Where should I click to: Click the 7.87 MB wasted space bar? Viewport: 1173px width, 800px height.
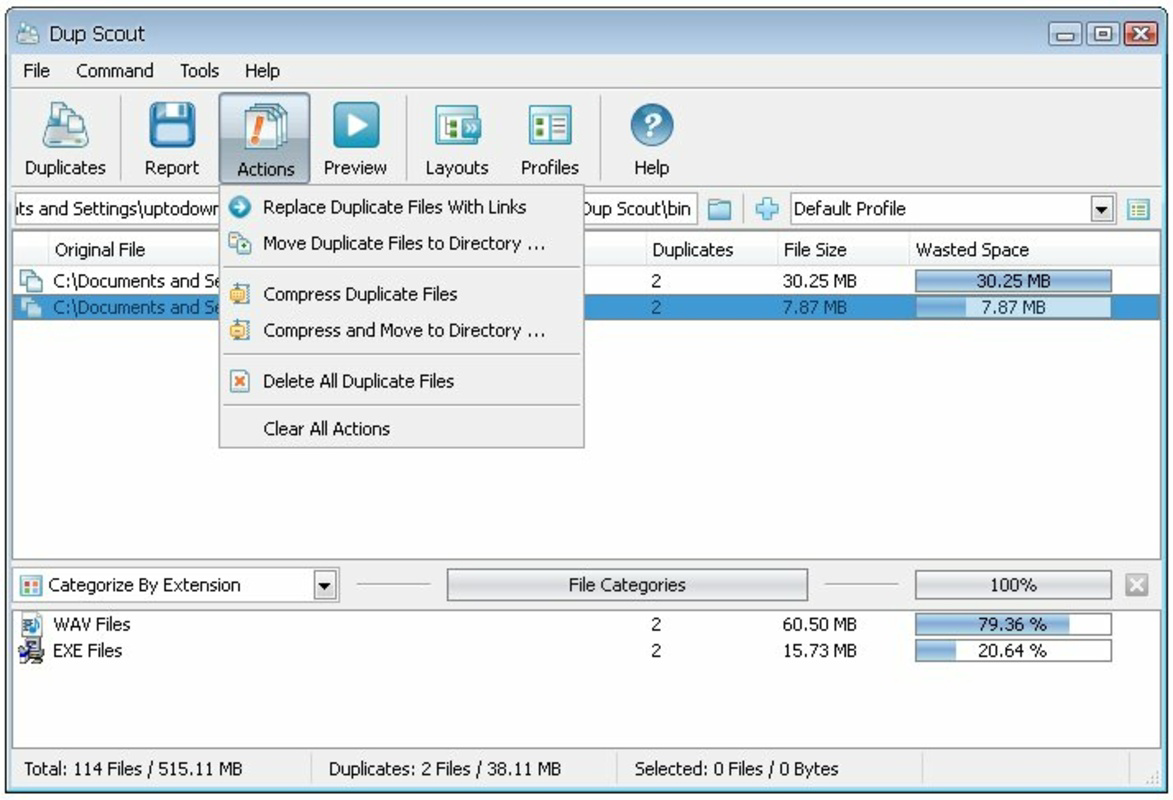pos(1013,307)
